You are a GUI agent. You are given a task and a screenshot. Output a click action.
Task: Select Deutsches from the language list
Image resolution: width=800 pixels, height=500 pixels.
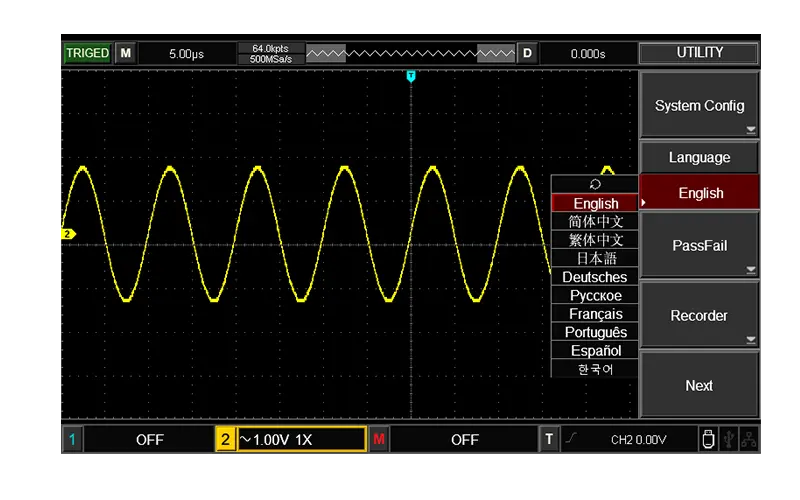click(595, 277)
